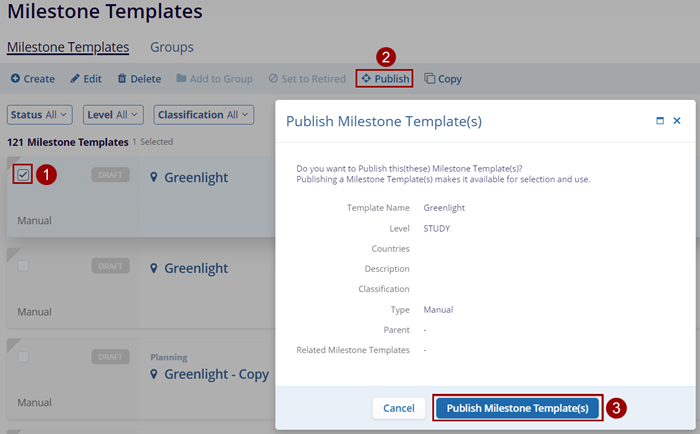Open the Level filter dropdown

point(113,115)
